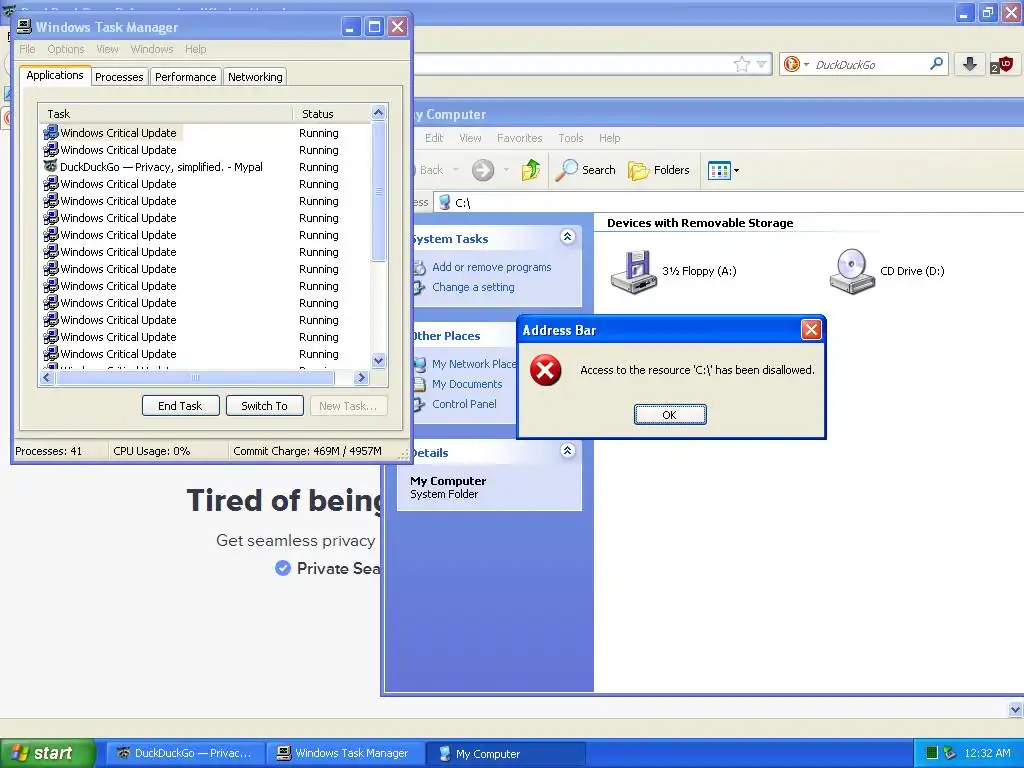Click the green CPU meter tray icon

click(x=933, y=753)
